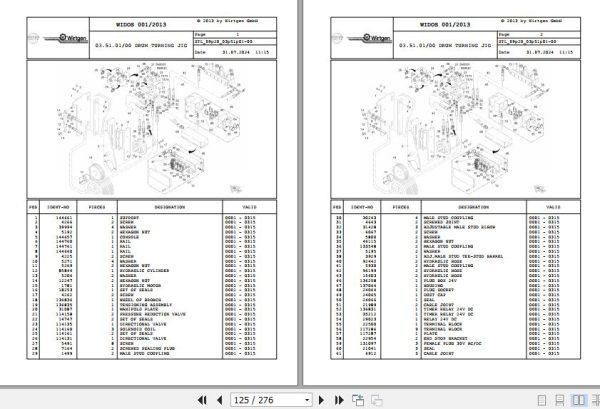Click the exploded parts diagram on right page

[455, 129]
